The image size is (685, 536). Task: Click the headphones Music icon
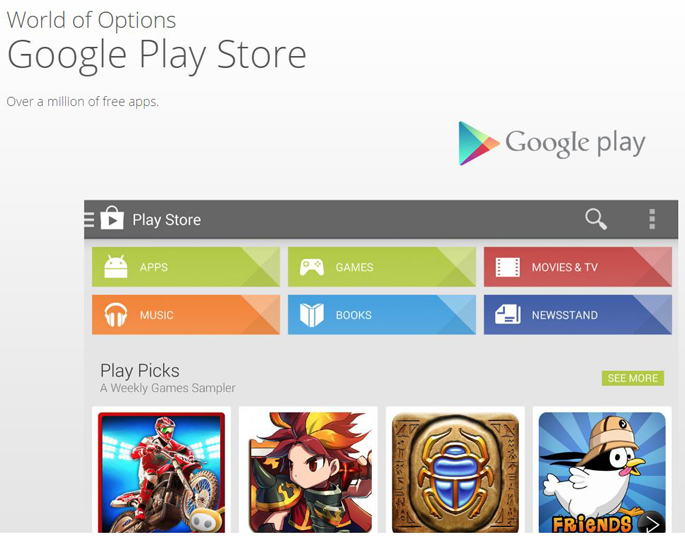click(116, 315)
